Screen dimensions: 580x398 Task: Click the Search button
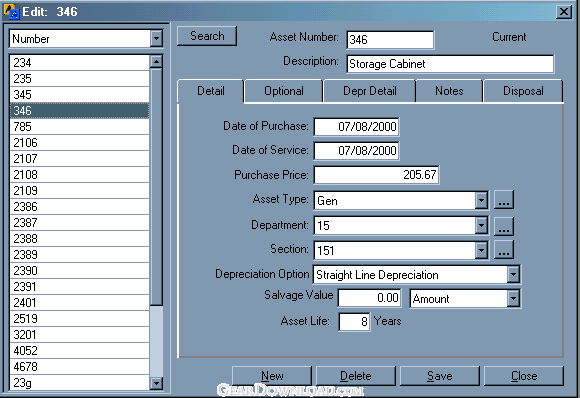(207, 36)
